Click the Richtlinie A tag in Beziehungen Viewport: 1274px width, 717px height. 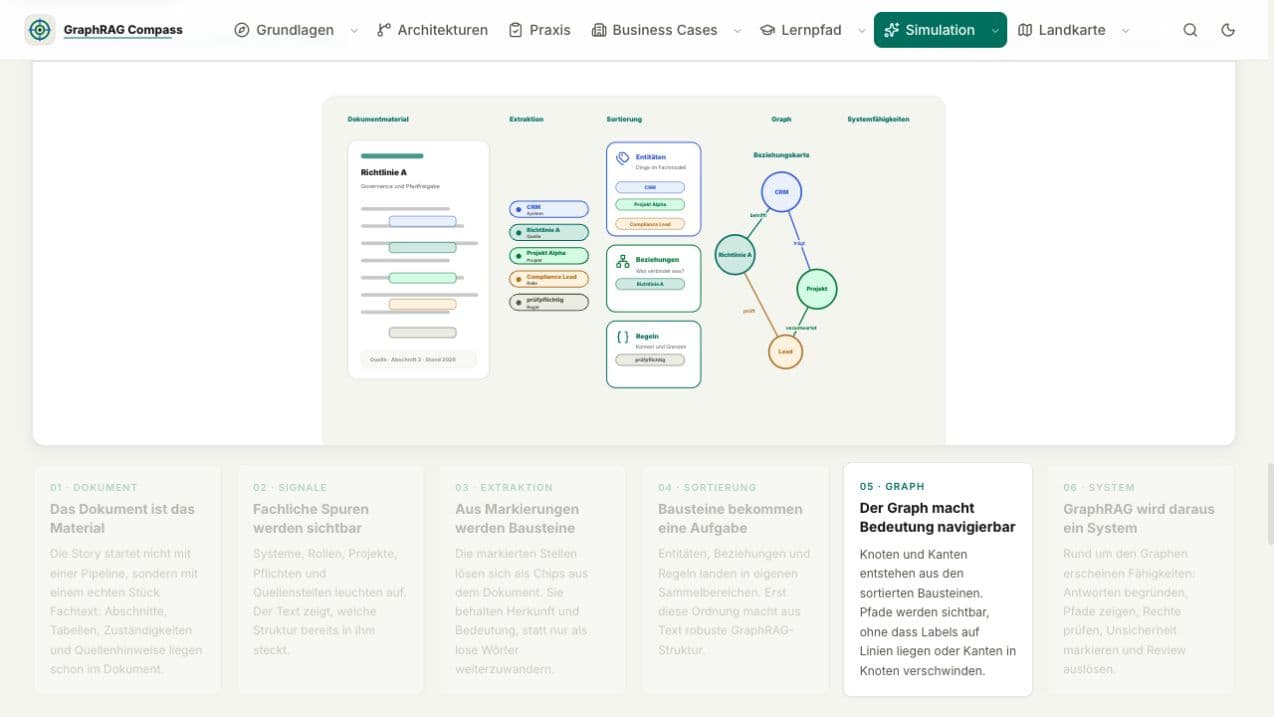pos(650,284)
